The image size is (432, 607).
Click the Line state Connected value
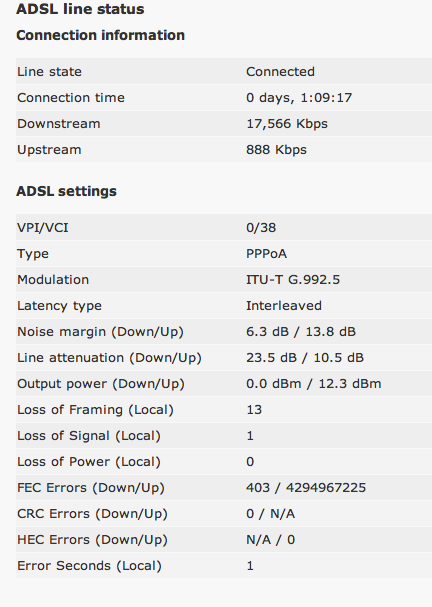[x=280, y=72]
